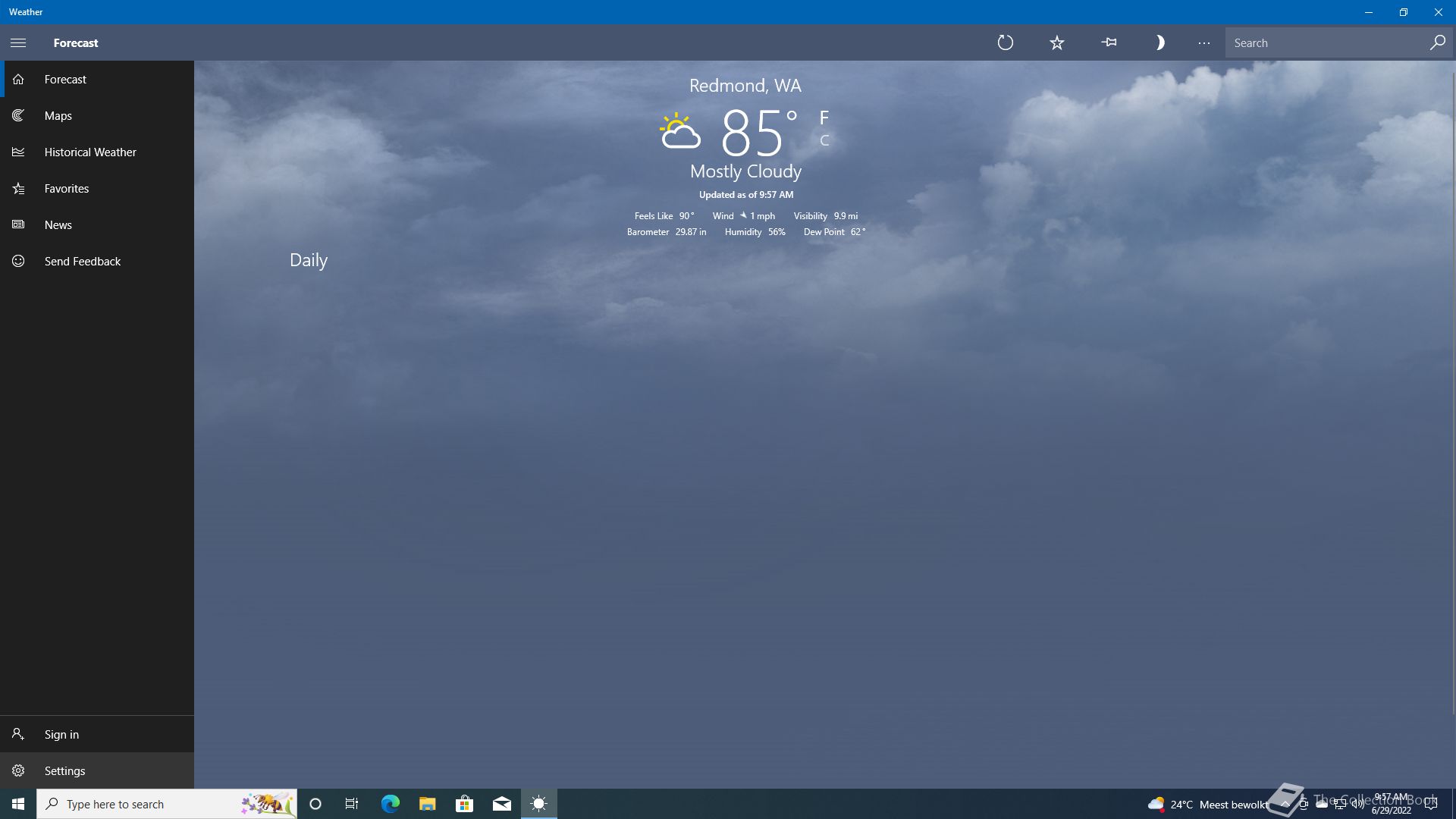Collapse the hamburger navigation menu

18,42
